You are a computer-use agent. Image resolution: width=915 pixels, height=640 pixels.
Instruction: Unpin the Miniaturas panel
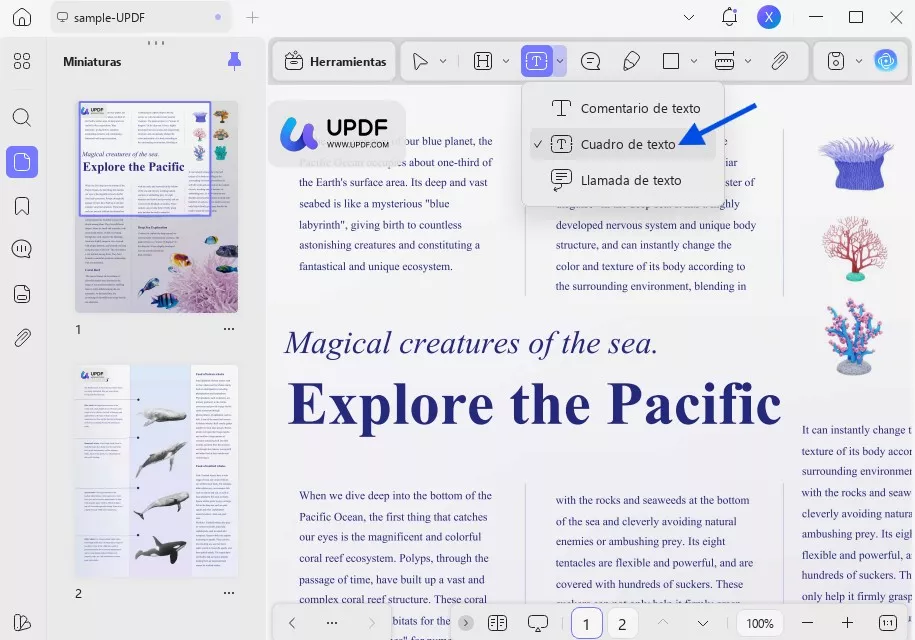click(x=234, y=61)
